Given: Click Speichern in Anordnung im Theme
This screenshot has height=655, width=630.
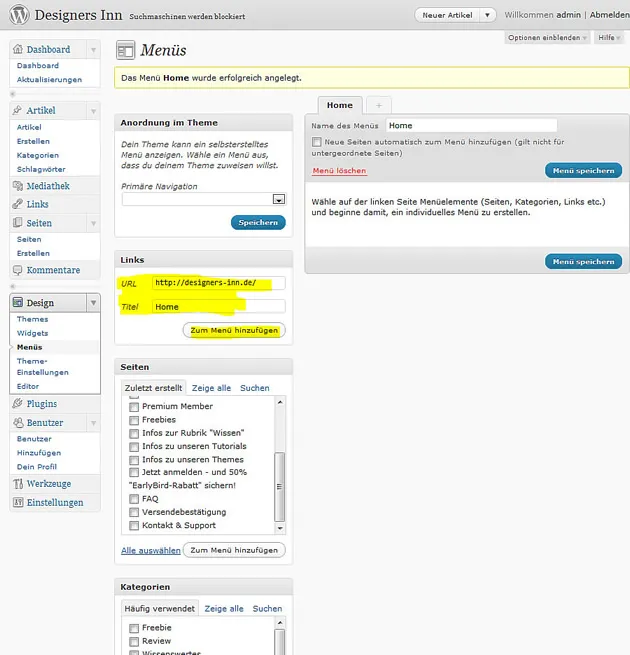Looking at the screenshot, I should click(x=258, y=223).
